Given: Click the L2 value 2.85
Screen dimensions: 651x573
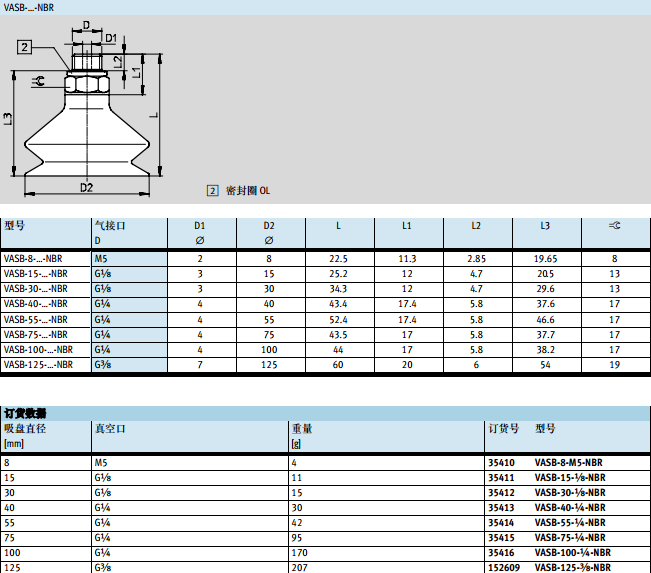Looking at the screenshot, I should point(476,259).
